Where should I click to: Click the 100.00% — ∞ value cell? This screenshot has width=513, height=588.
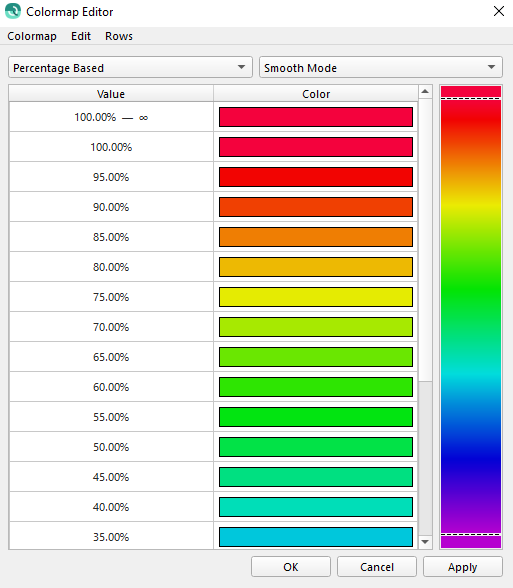(x=111, y=117)
